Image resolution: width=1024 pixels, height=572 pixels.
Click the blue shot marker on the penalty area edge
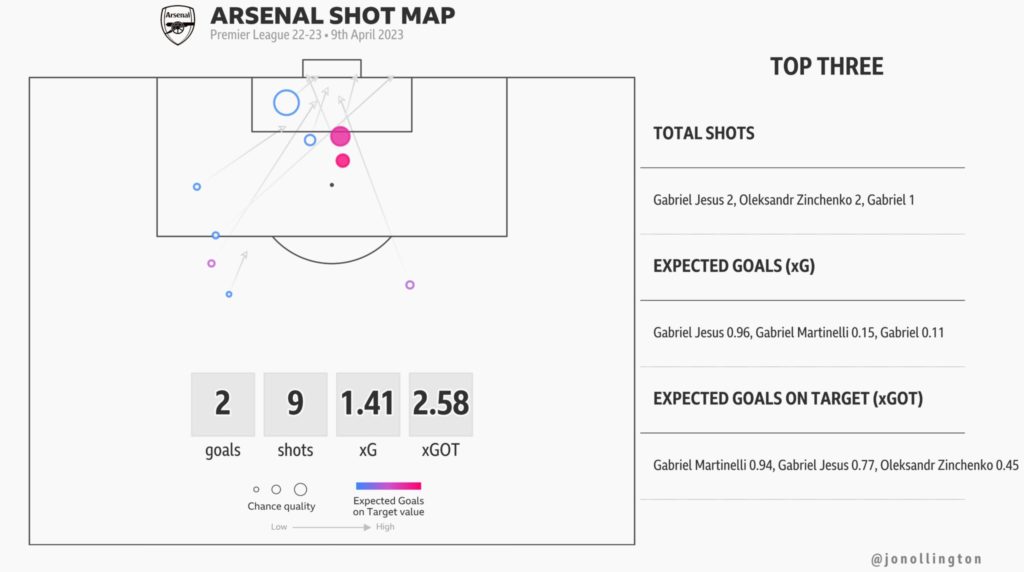coord(216,235)
